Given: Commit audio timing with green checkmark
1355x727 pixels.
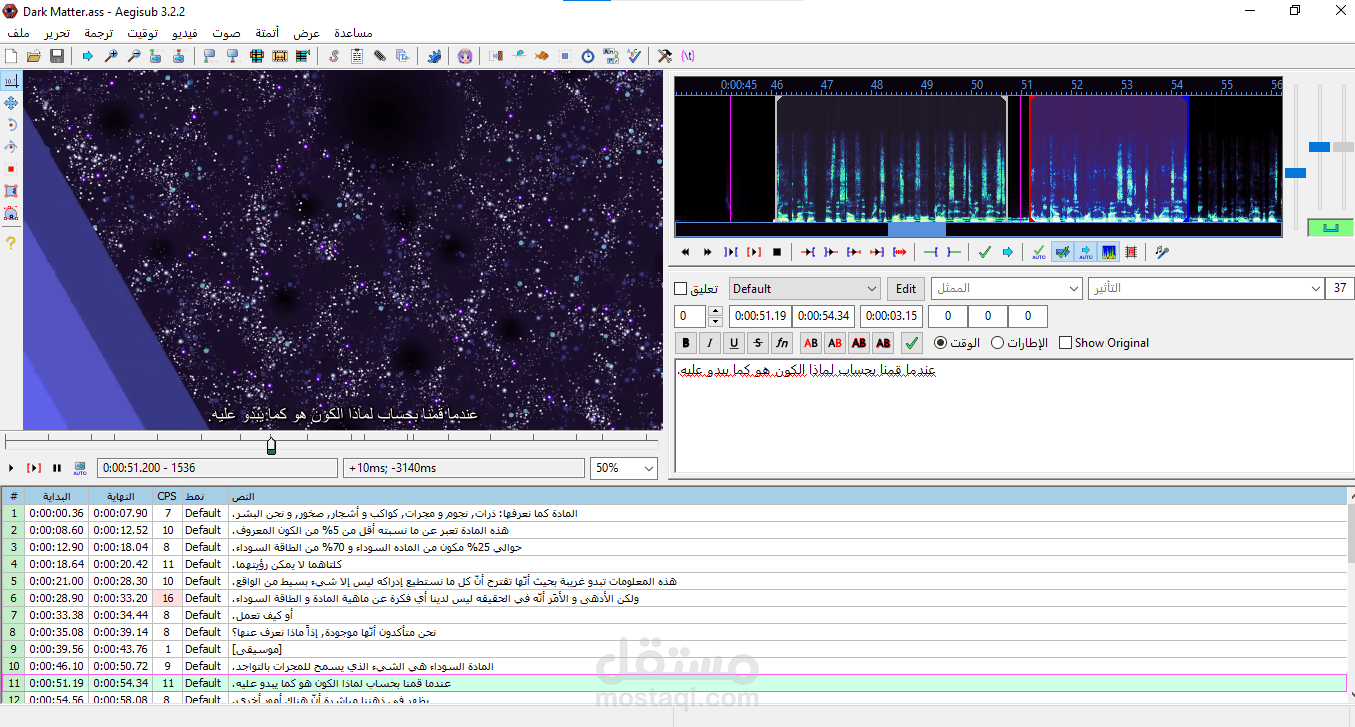Looking at the screenshot, I should (x=985, y=252).
